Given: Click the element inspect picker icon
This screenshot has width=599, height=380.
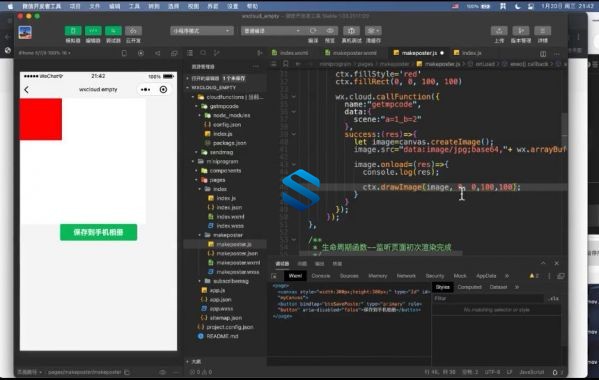Looking at the screenshot, I should [274, 276].
